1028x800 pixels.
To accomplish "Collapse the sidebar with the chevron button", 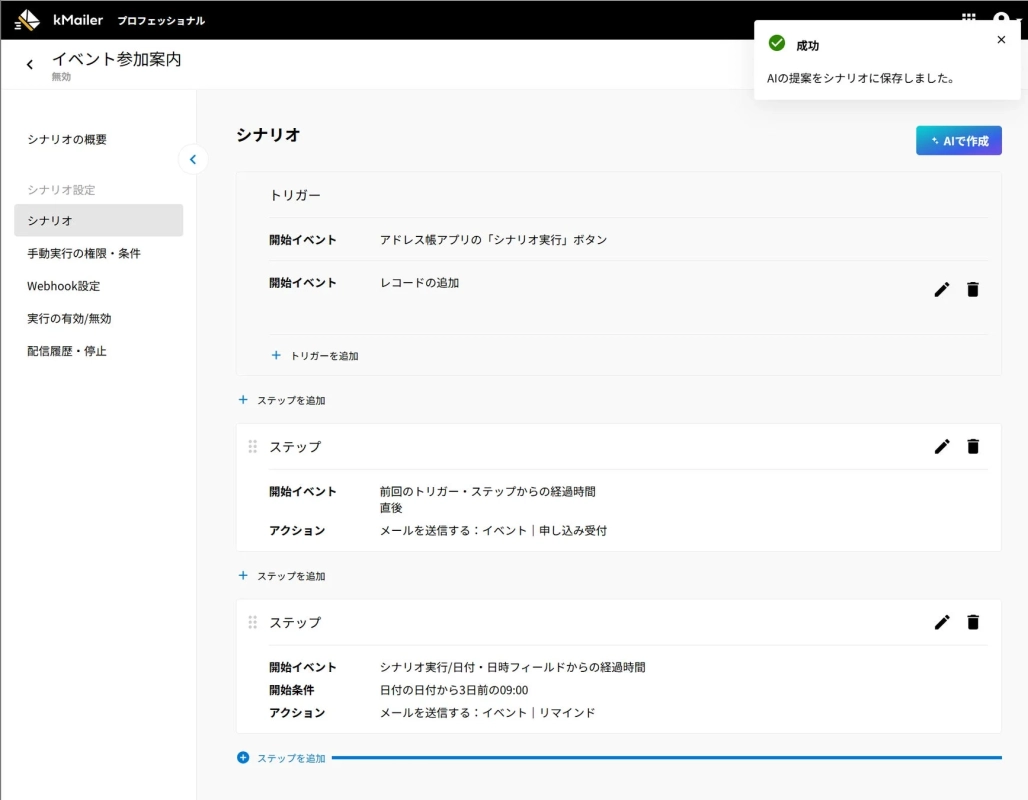I will (193, 159).
